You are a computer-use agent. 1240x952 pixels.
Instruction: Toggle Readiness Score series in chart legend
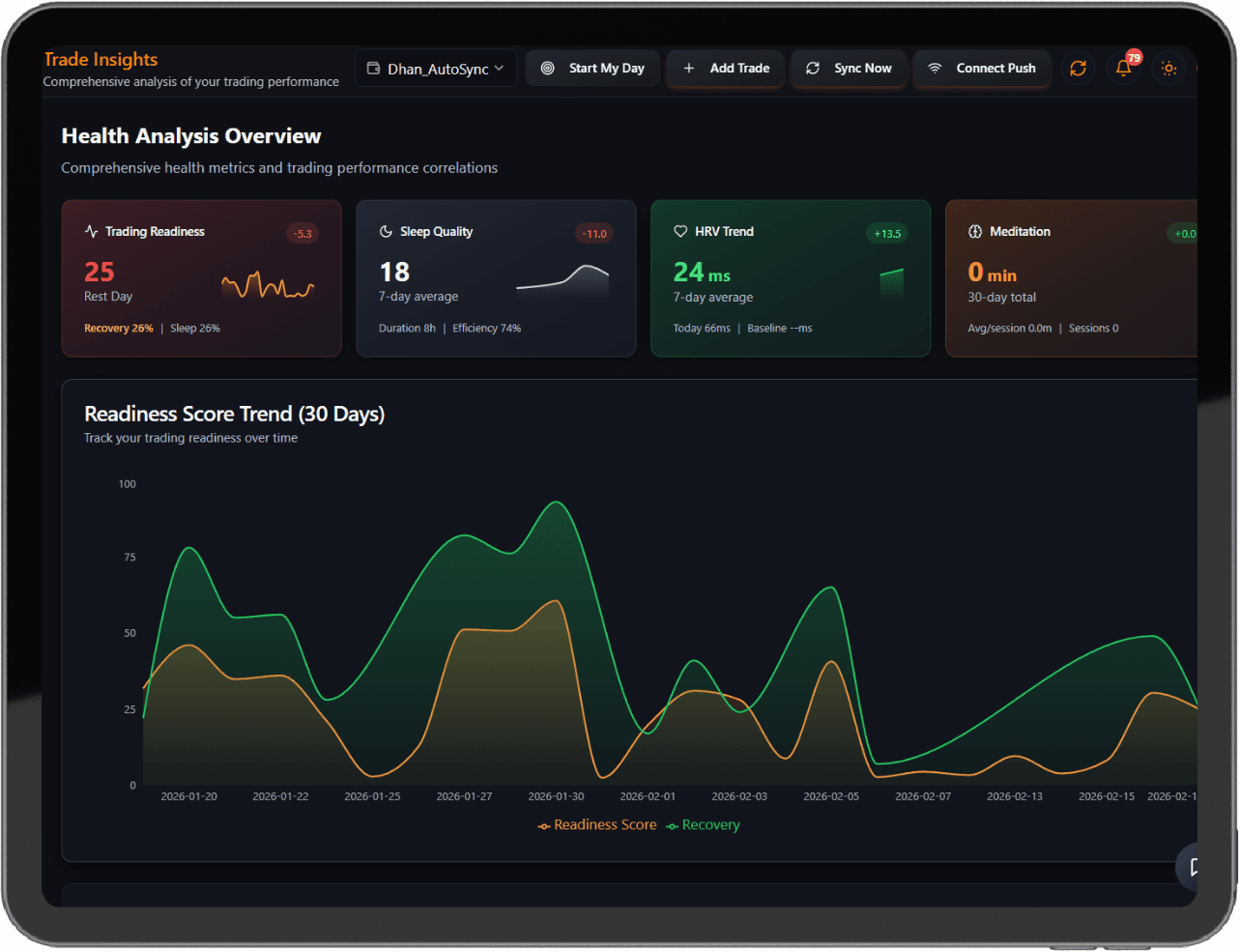coord(597,825)
